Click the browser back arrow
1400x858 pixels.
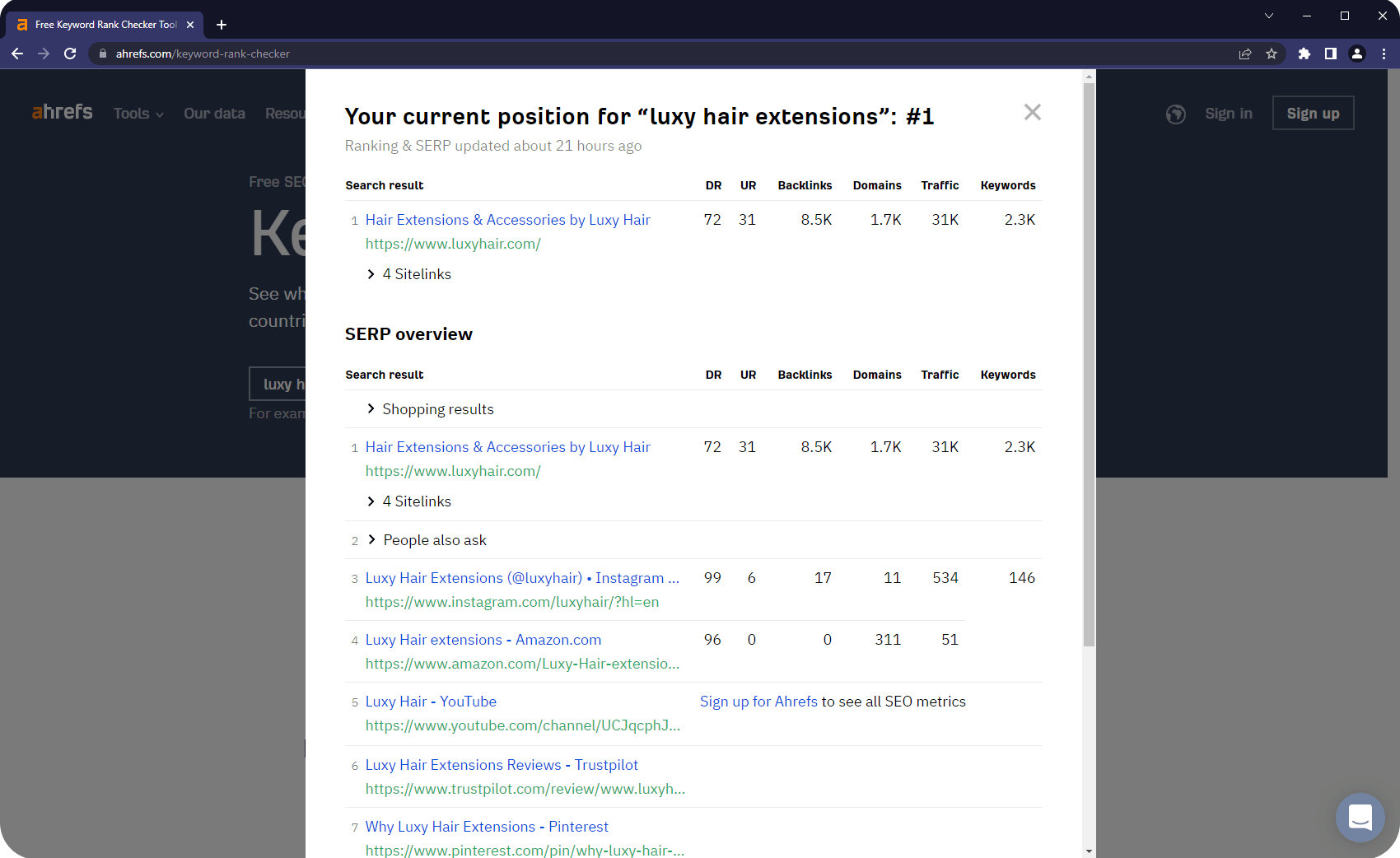pos(17,54)
